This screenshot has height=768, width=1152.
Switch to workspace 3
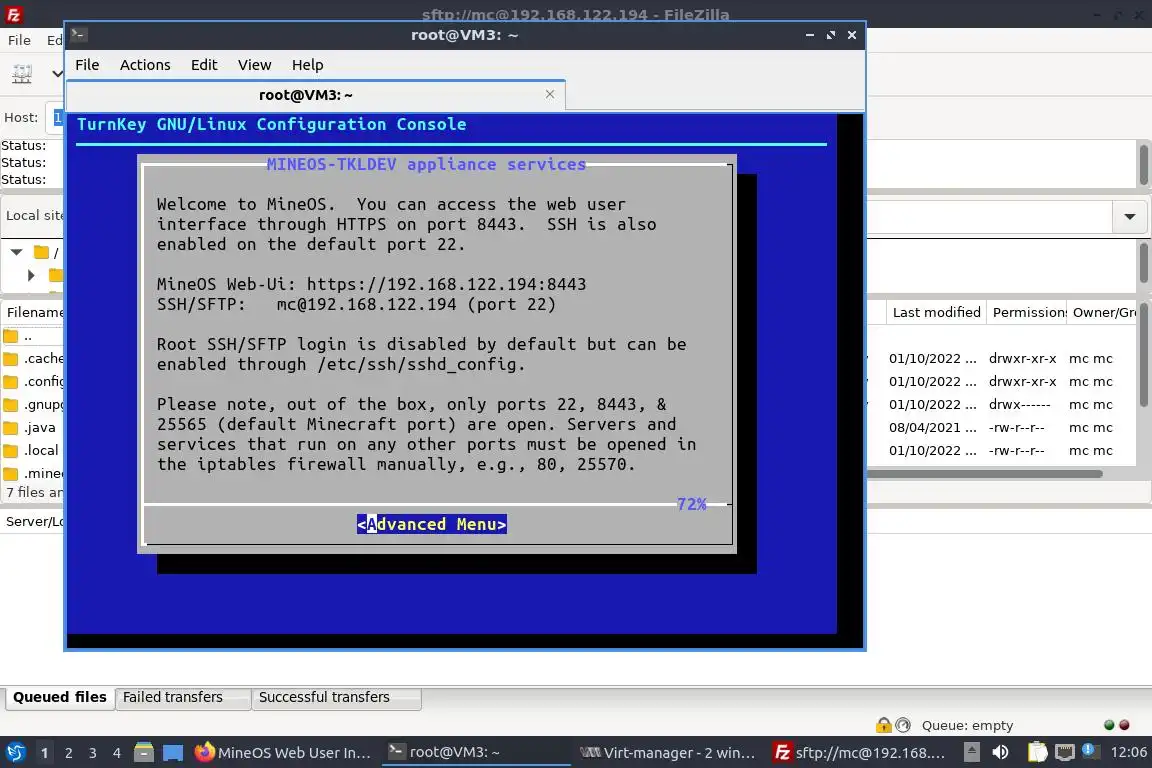coord(93,753)
